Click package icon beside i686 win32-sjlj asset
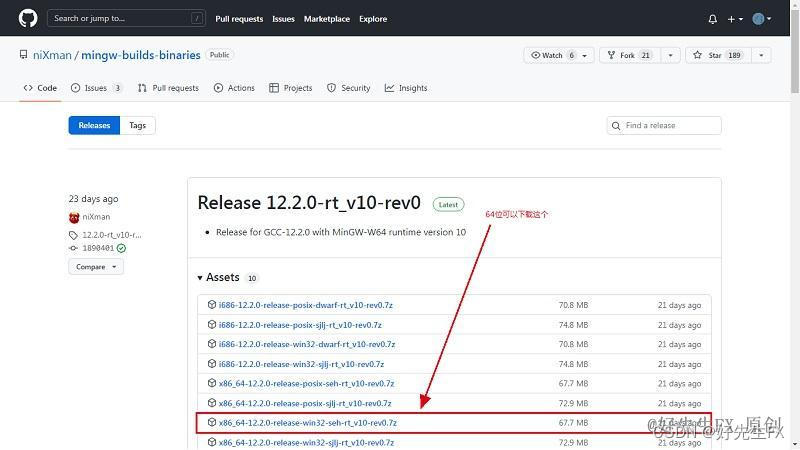This screenshot has height=450, width=800. pos(212,364)
